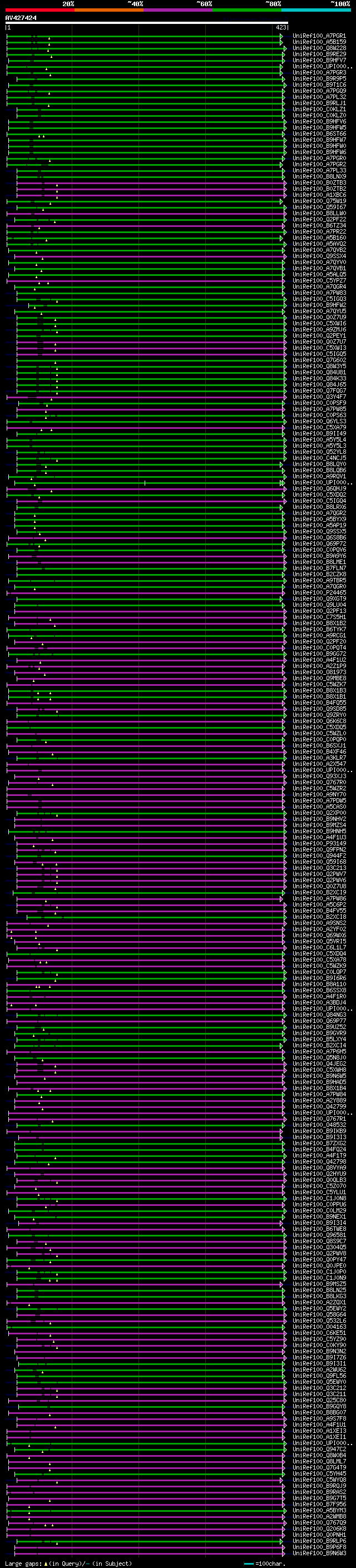Select hit label UniRef100_C0KLZ1

click(x=319, y=110)
